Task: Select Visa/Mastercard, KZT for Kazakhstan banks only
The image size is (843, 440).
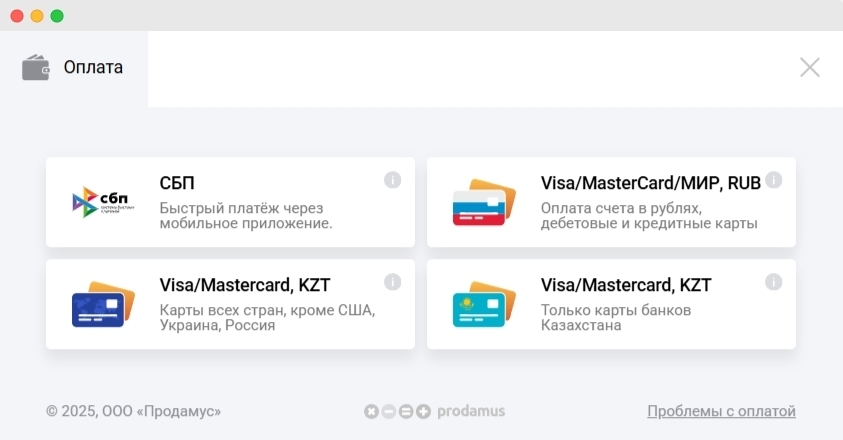Action: [x=626, y=285]
